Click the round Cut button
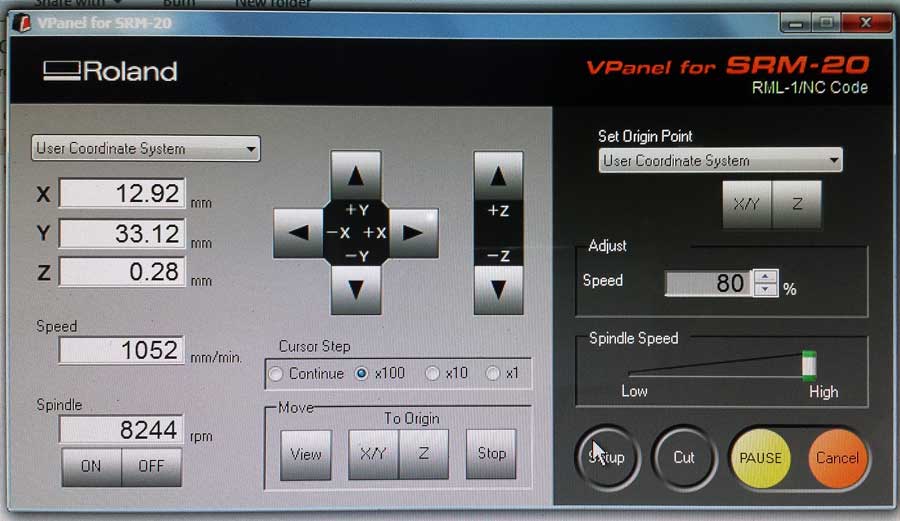 [684, 457]
